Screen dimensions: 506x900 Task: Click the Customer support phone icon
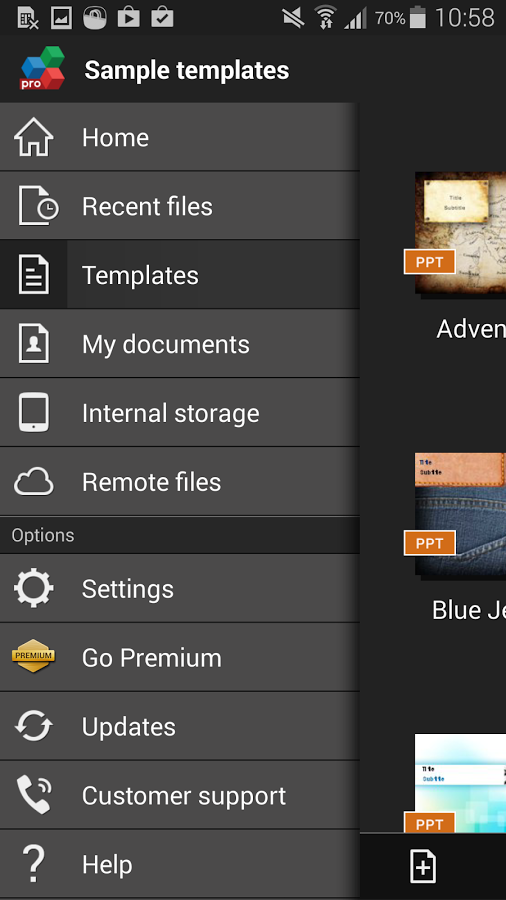[x=34, y=795]
